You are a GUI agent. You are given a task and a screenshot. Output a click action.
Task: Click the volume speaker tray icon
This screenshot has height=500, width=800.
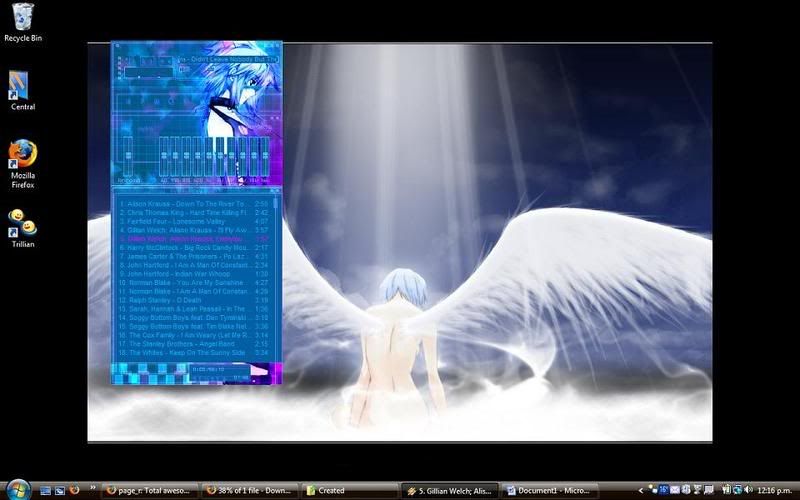point(748,490)
